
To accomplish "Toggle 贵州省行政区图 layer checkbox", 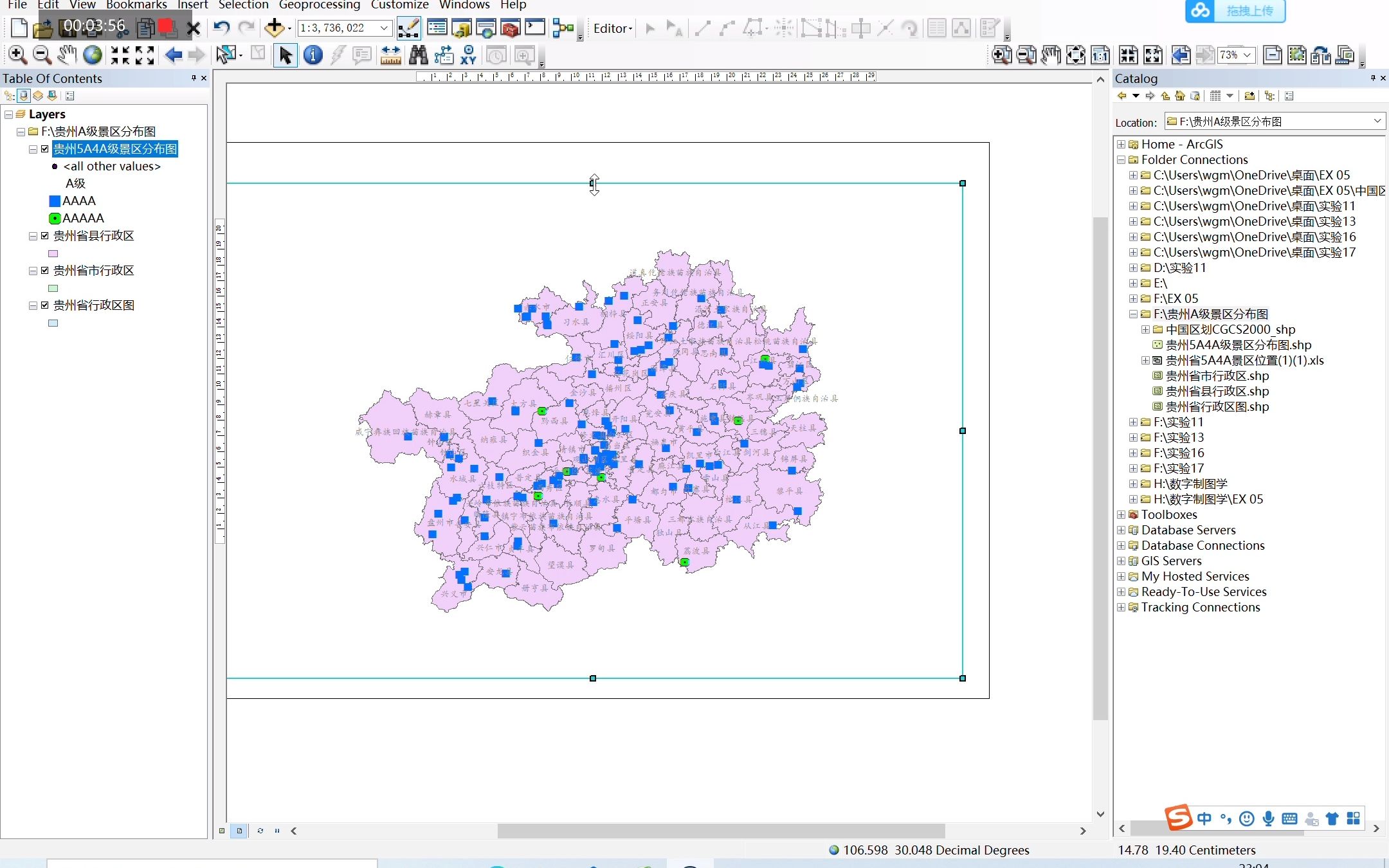I will pos(45,305).
